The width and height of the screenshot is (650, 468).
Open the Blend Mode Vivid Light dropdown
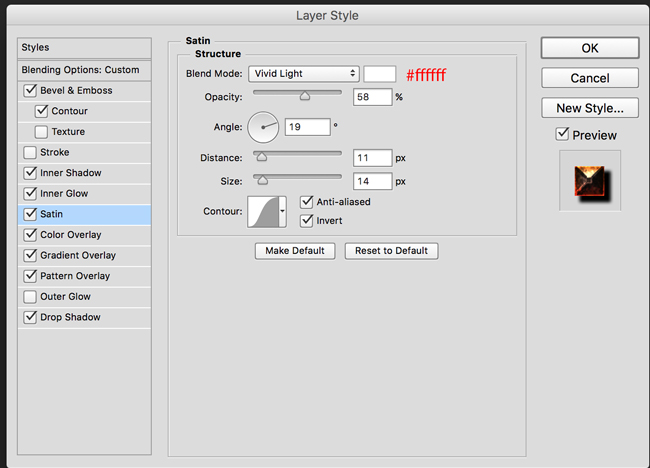(x=303, y=74)
